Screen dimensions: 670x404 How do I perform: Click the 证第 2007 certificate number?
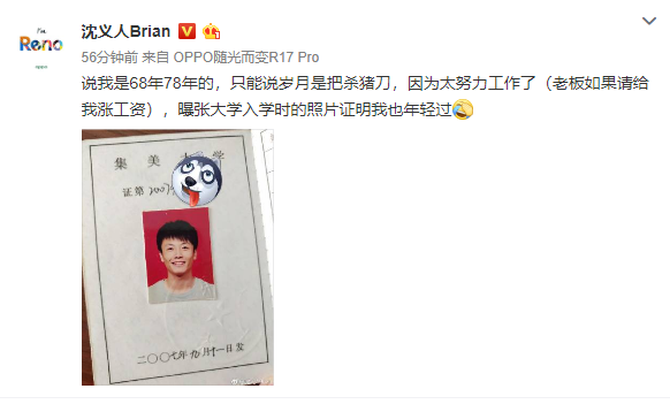[147, 191]
